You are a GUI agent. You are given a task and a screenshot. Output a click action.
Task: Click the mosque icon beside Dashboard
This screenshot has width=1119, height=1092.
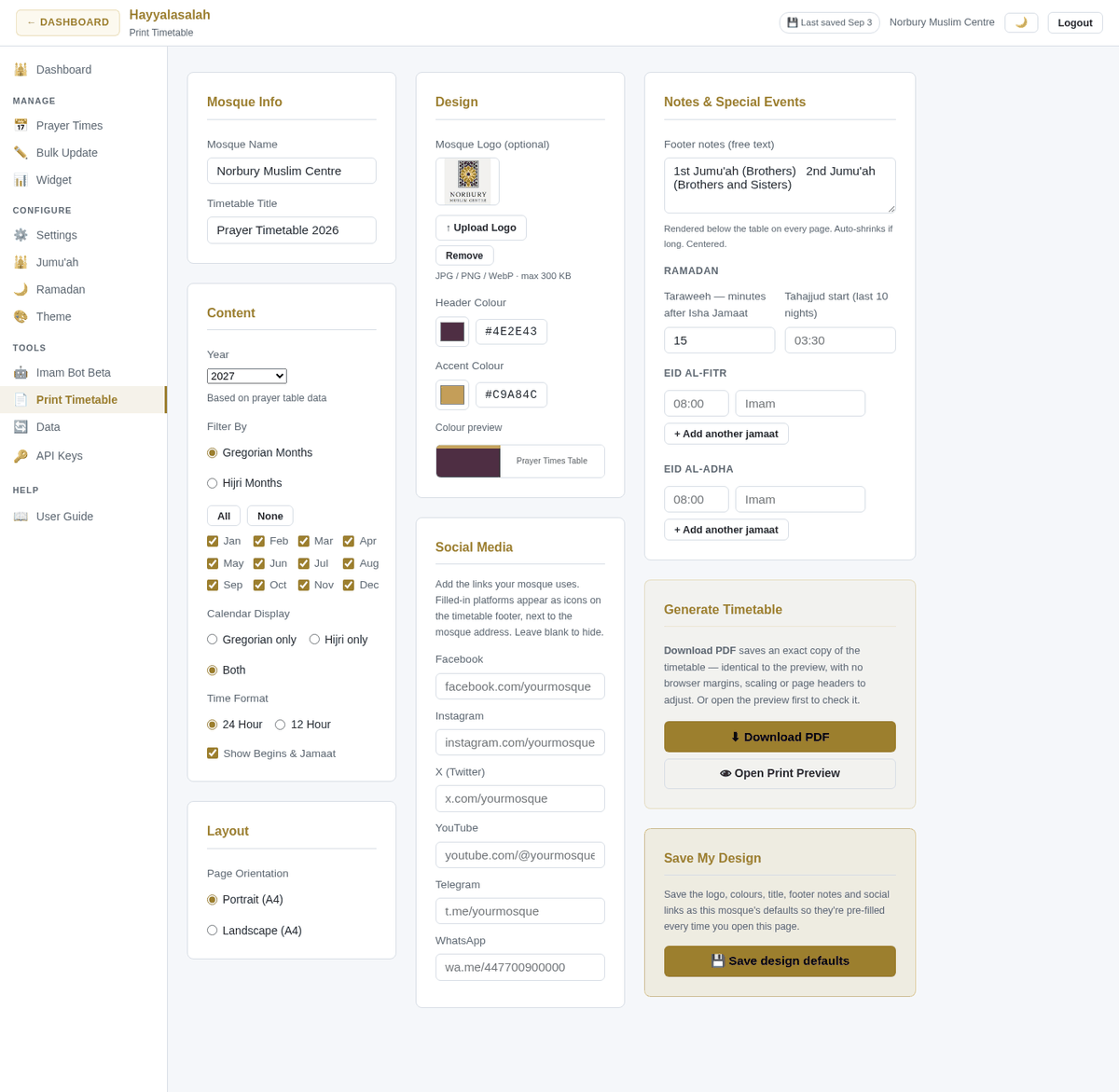21,69
